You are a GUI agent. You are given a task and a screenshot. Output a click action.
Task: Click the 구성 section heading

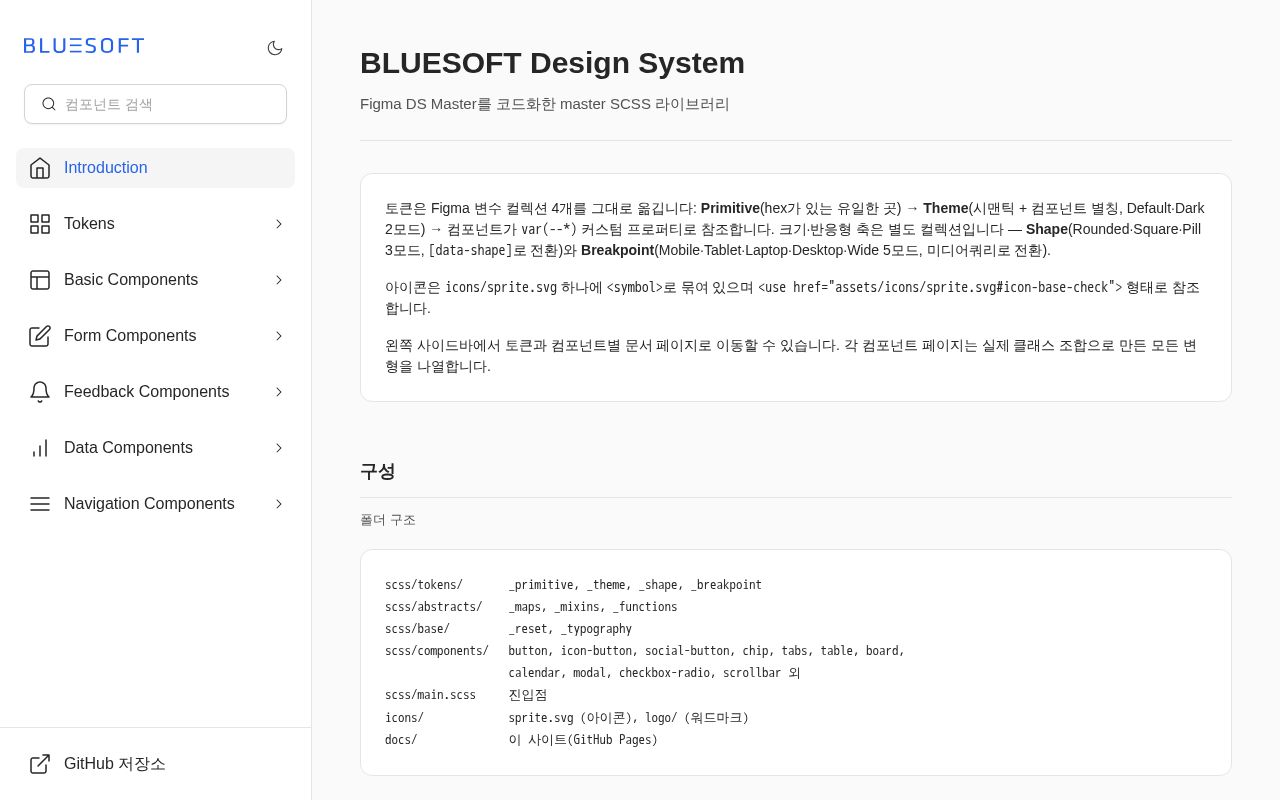(378, 472)
